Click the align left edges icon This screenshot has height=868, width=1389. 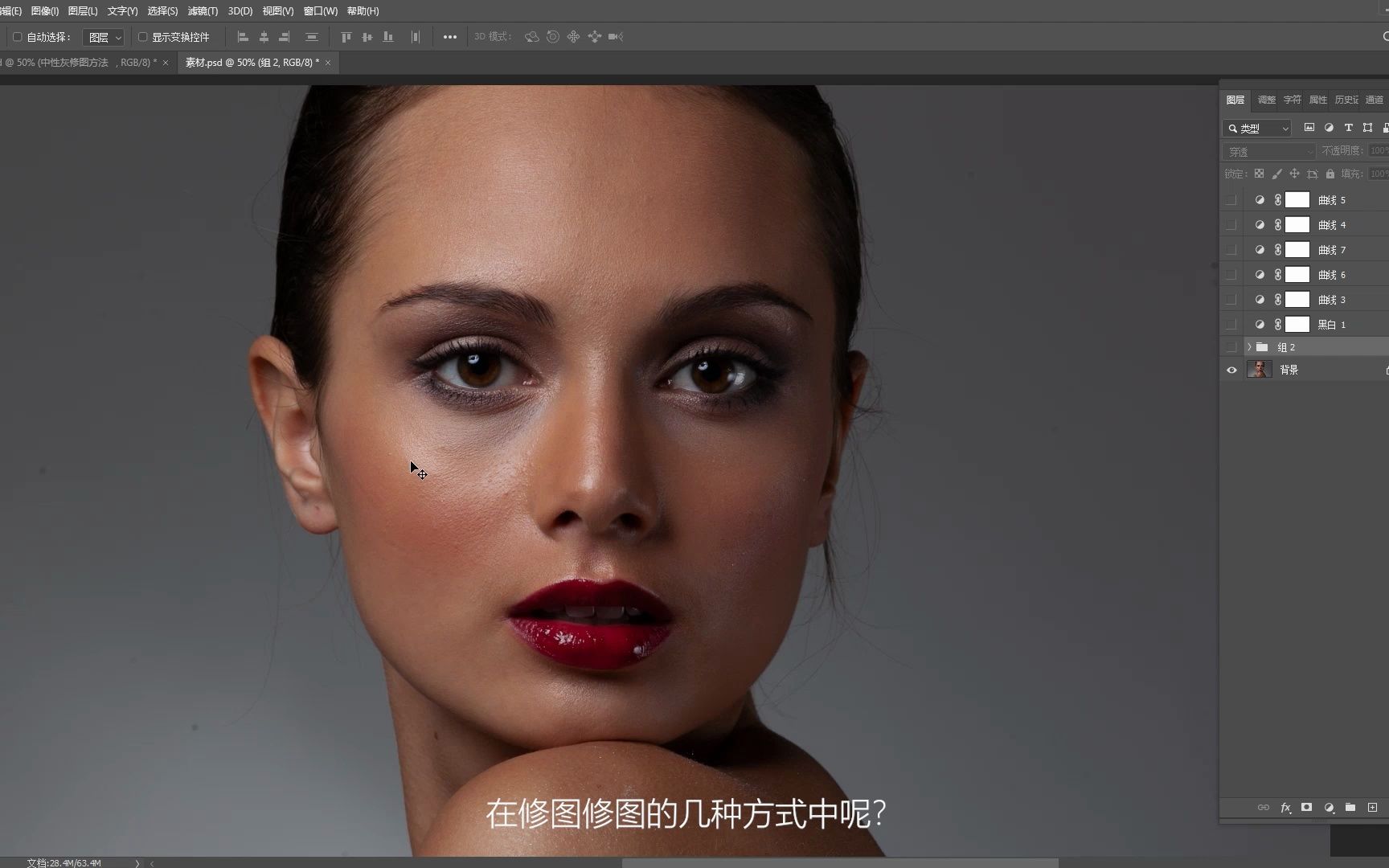coord(243,37)
